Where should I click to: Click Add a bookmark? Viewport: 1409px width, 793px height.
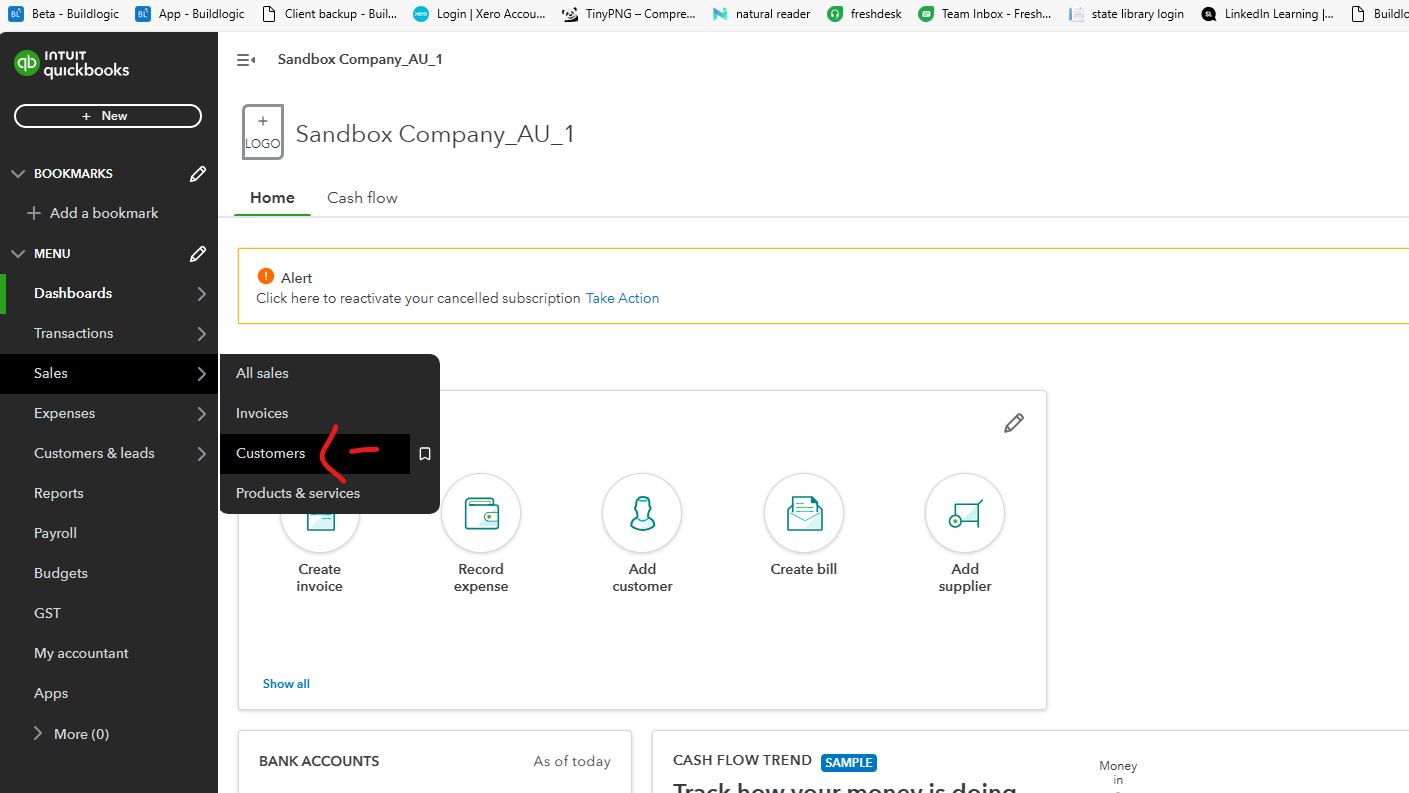(x=92, y=213)
